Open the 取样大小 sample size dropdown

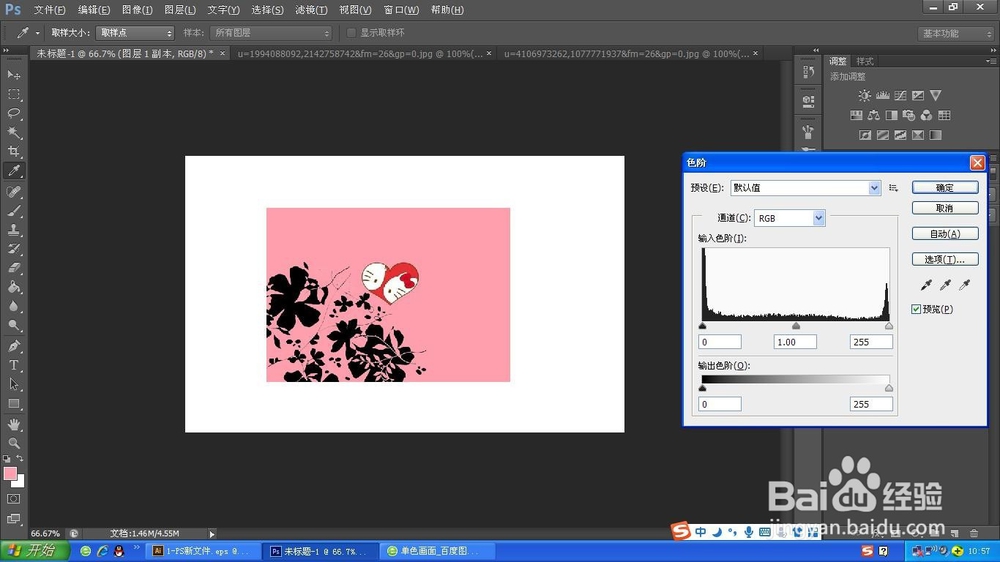pyautogui.click(x=135, y=33)
